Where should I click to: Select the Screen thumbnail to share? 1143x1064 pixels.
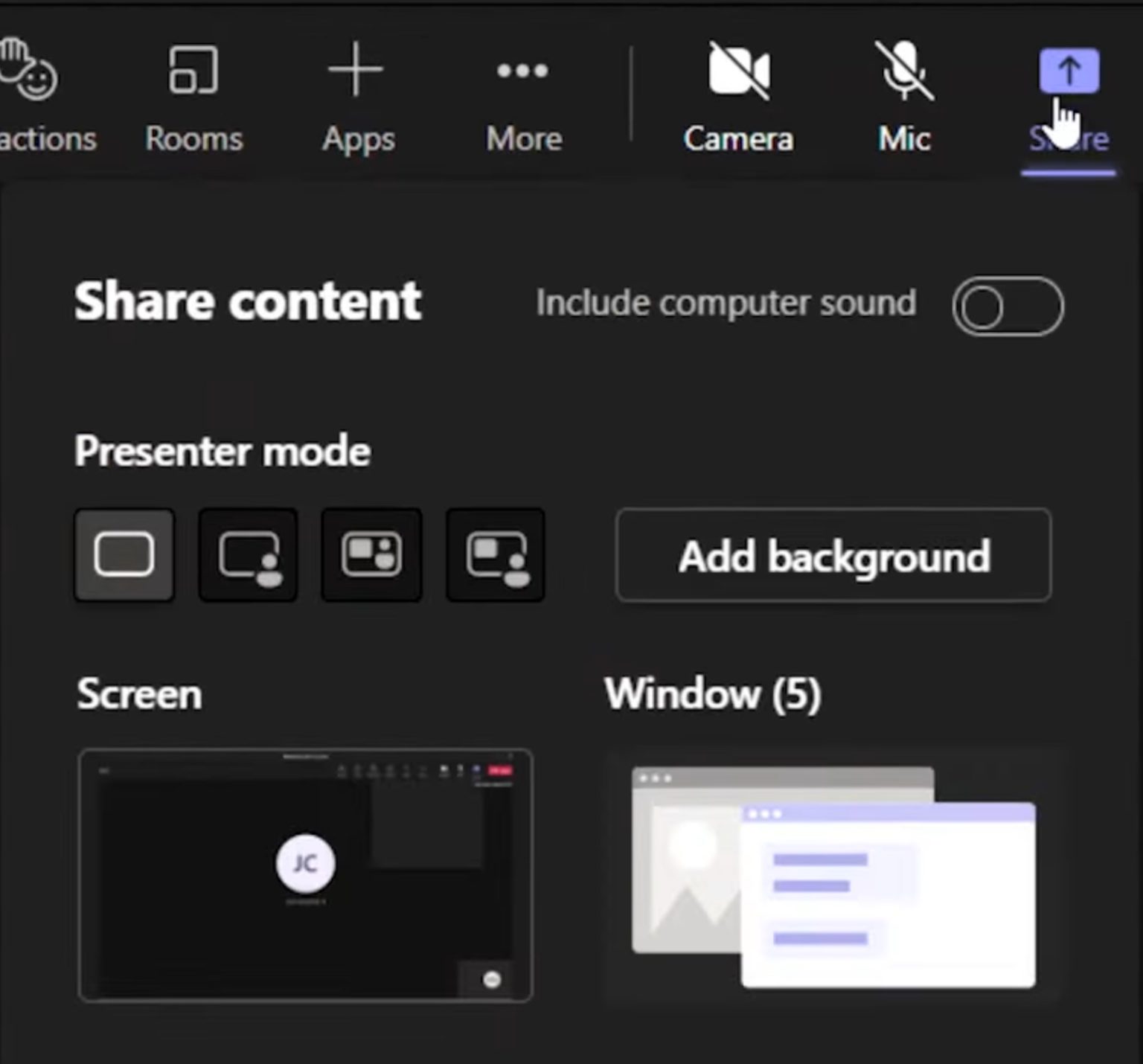[x=305, y=874]
